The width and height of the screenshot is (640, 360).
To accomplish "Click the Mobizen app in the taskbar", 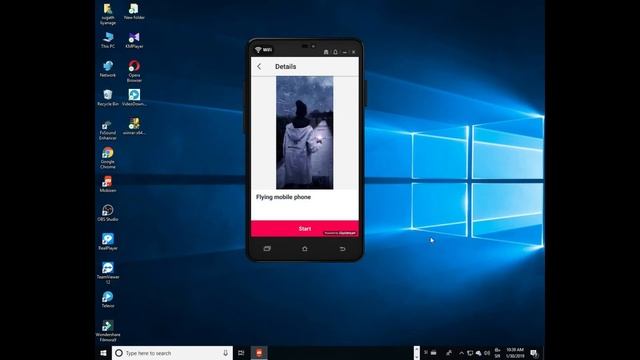I will [259, 353].
